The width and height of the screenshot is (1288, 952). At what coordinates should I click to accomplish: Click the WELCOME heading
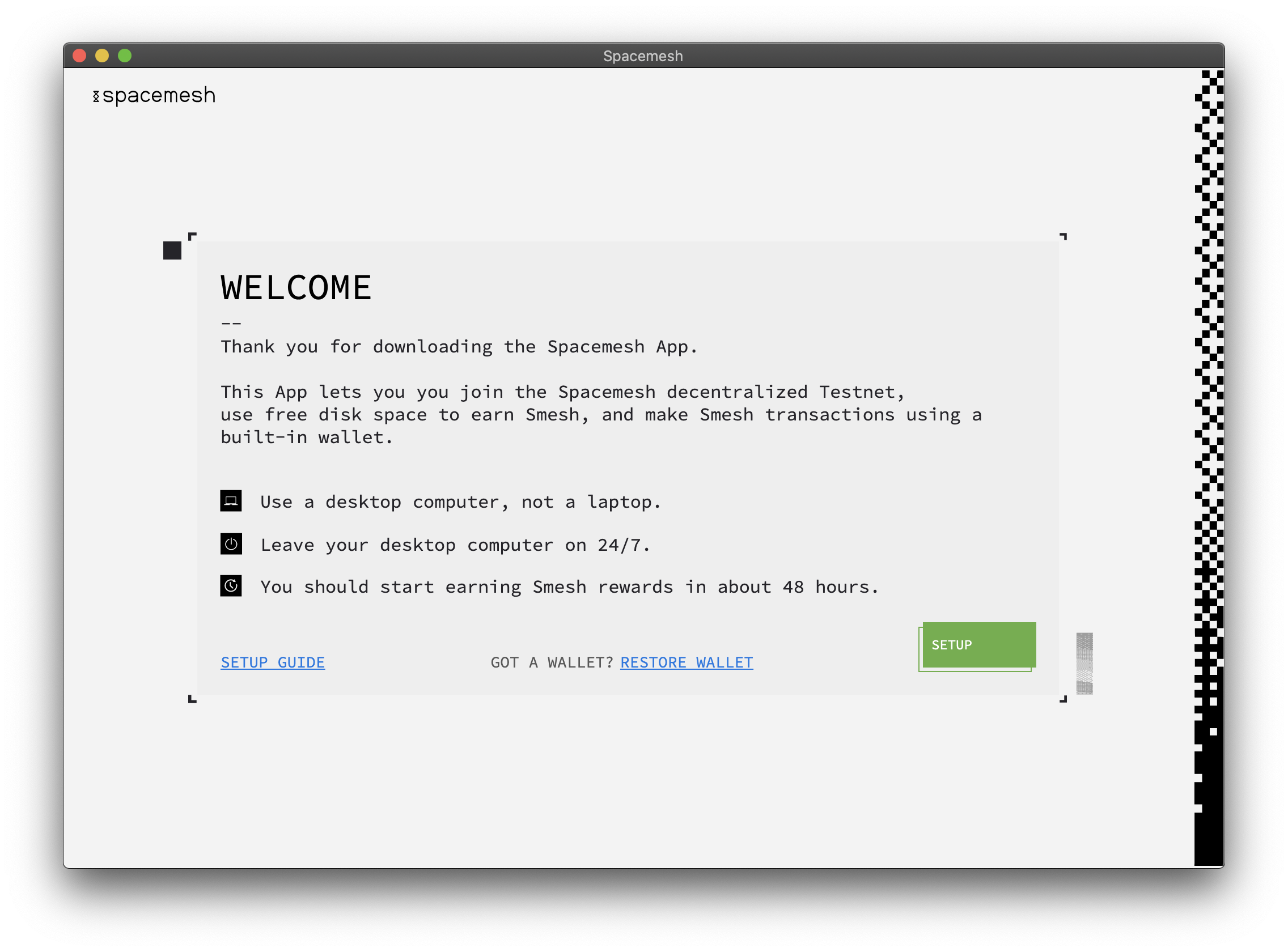[x=296, y=287]
